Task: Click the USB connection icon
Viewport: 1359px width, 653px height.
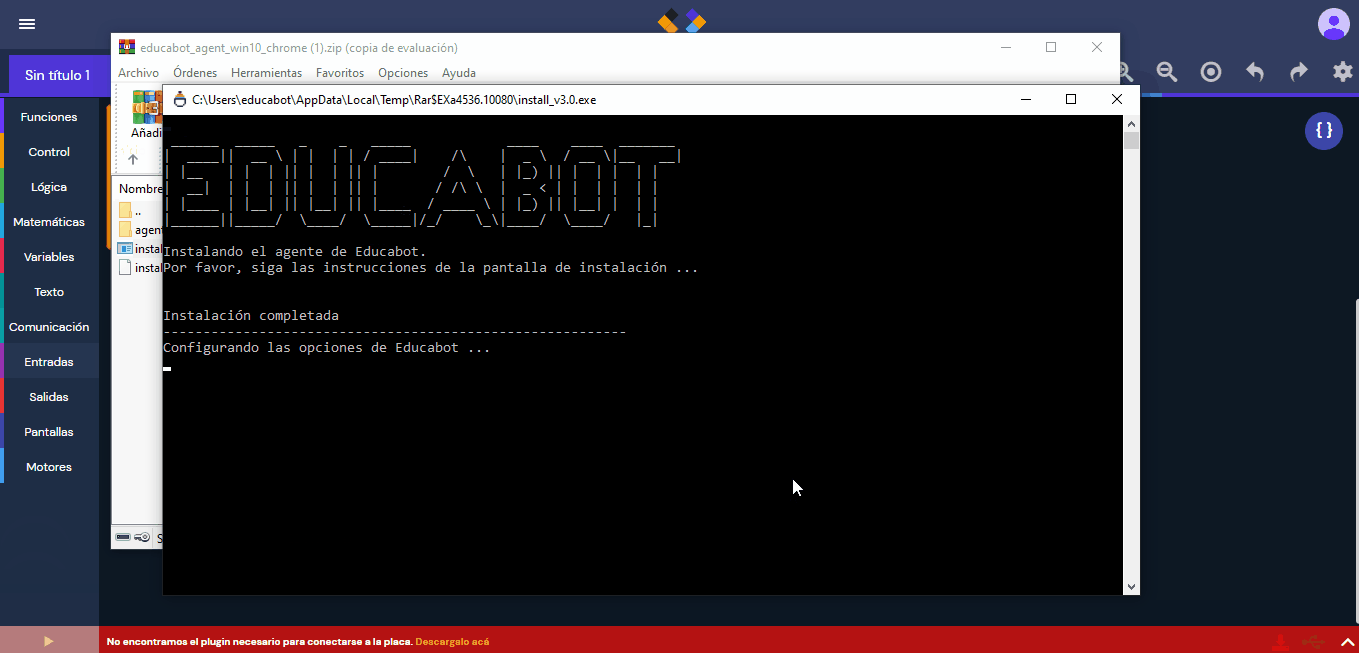Action: (x=1312, y=641)
